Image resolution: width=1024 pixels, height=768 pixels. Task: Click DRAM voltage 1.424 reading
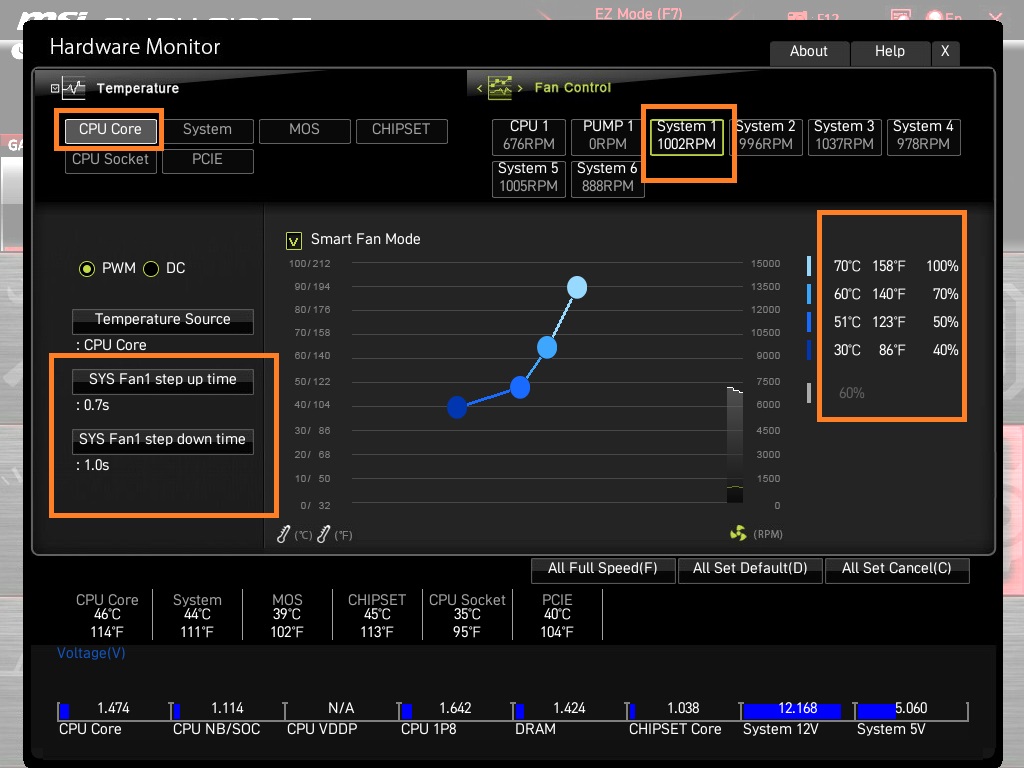(x=569, y=709)
